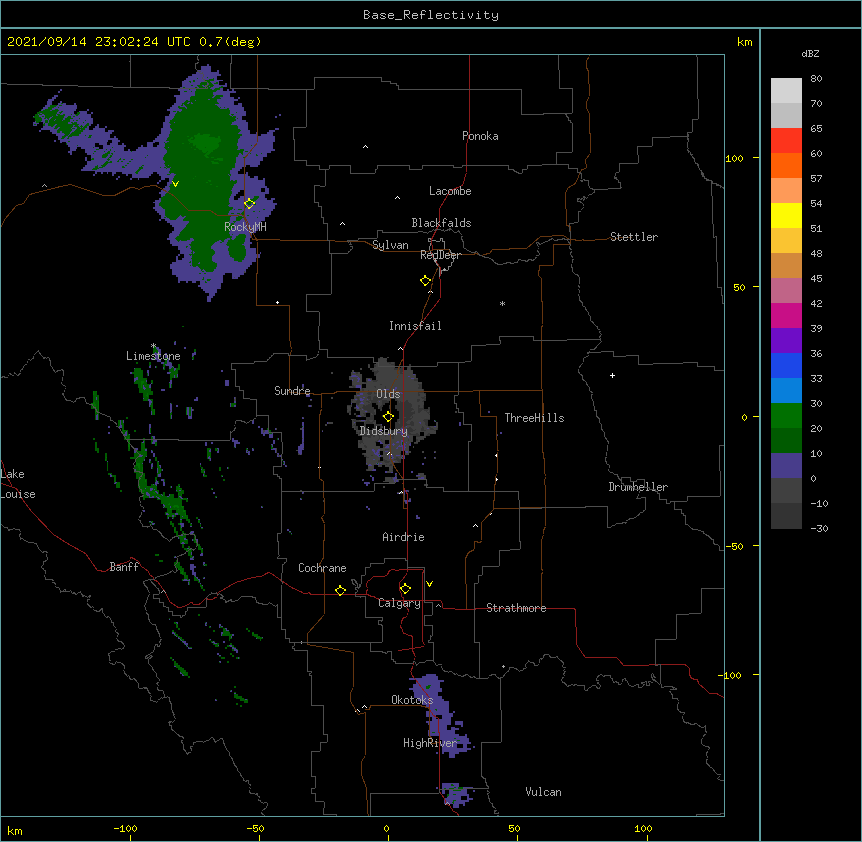The image size is (862, 842).
Task: Click the yellow diamond marker south of RedDeer
Action: point(425,281)
